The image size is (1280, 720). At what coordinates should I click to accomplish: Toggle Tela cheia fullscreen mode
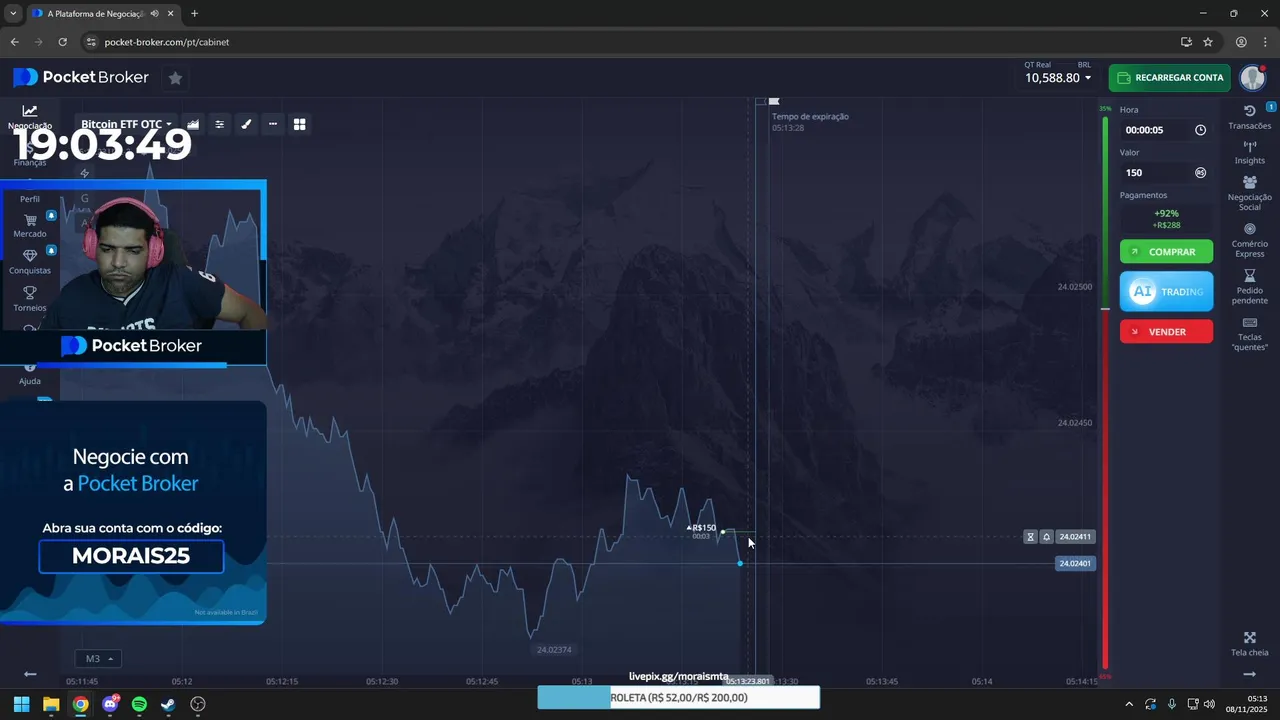pos(1249,644)
